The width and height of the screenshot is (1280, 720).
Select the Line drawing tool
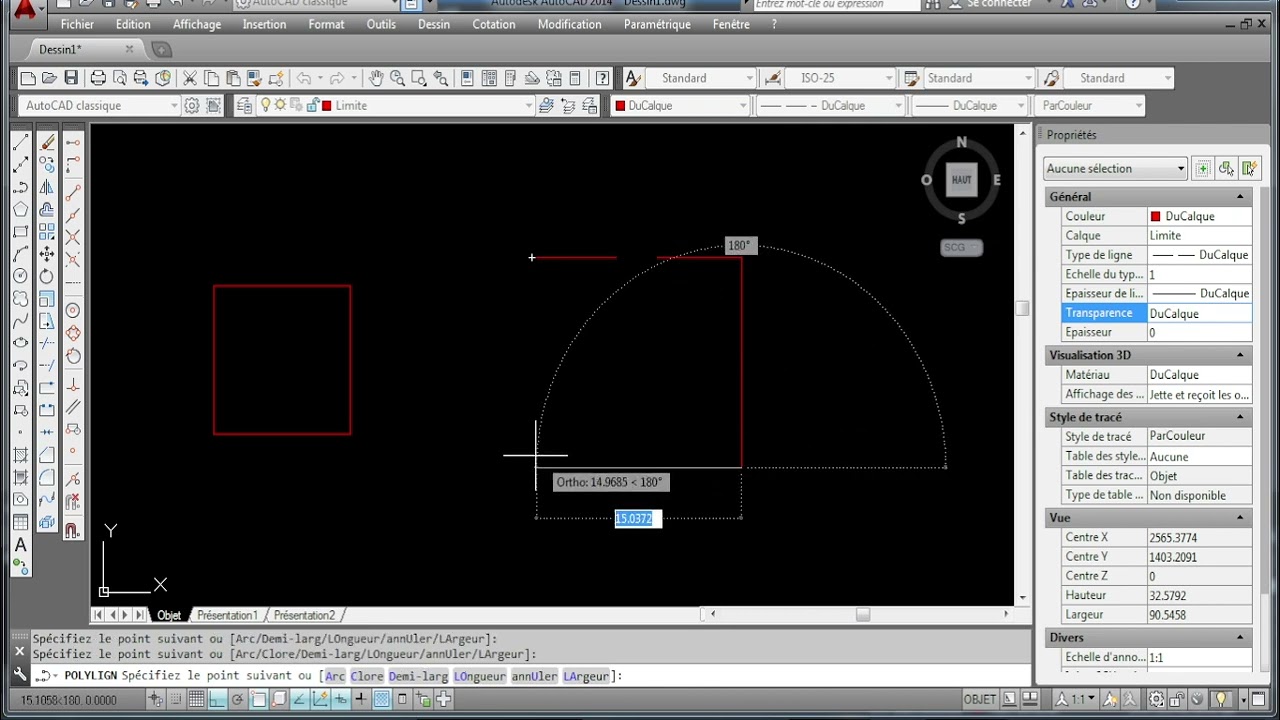coord(20,143)
